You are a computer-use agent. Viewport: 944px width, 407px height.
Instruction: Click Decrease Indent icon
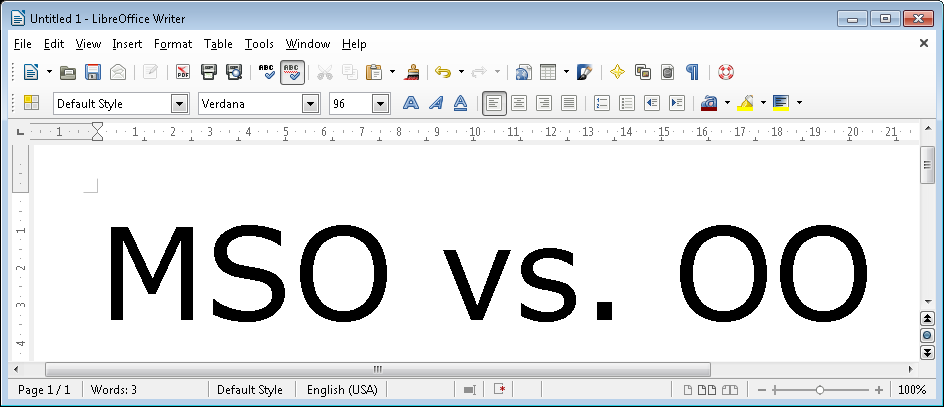tap(652, 103)
